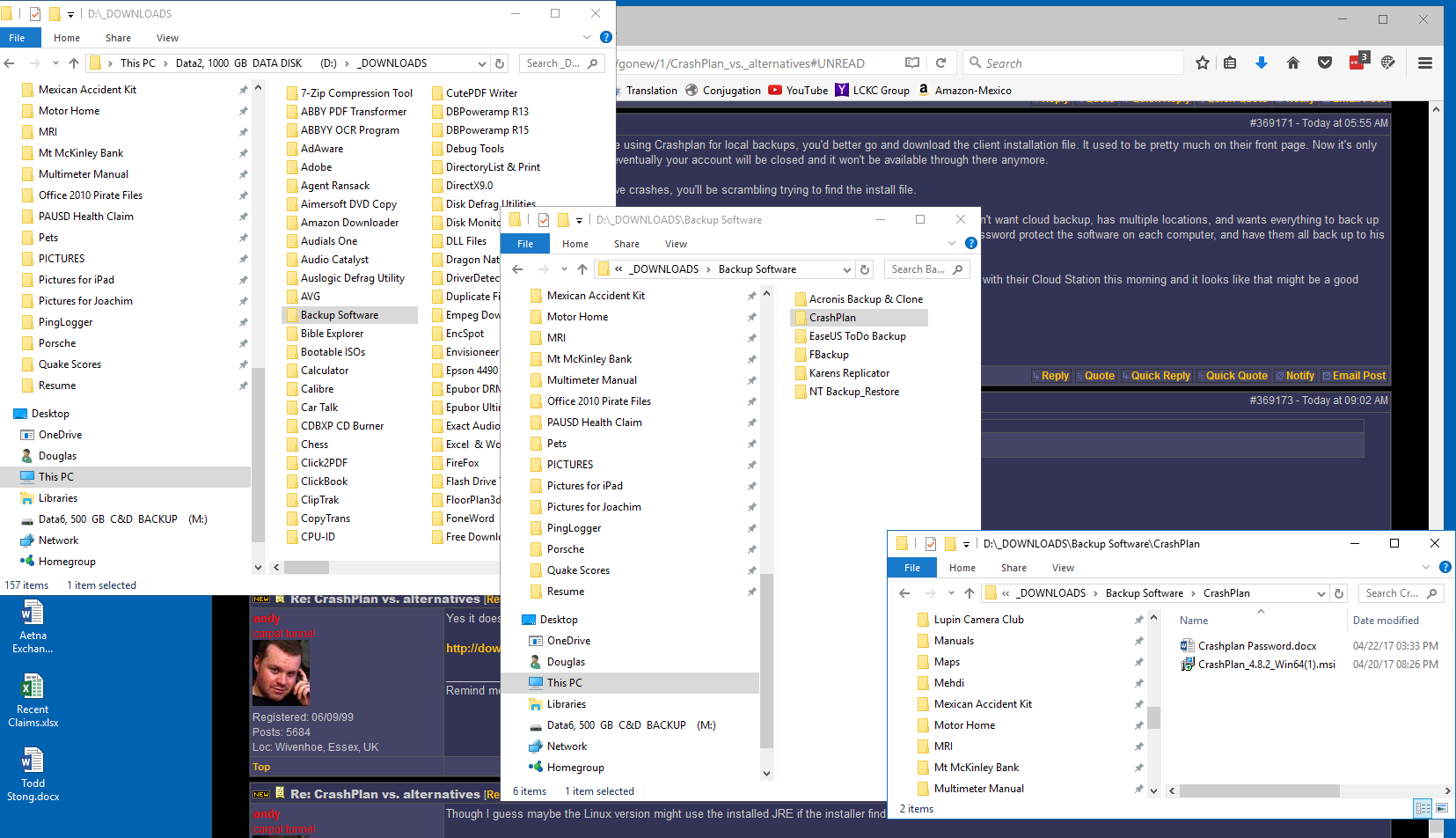Expand ribbon chevron in Backup Software window
Image resolution: width=1456 pixels, height=838 pixels.
(951, 243)
